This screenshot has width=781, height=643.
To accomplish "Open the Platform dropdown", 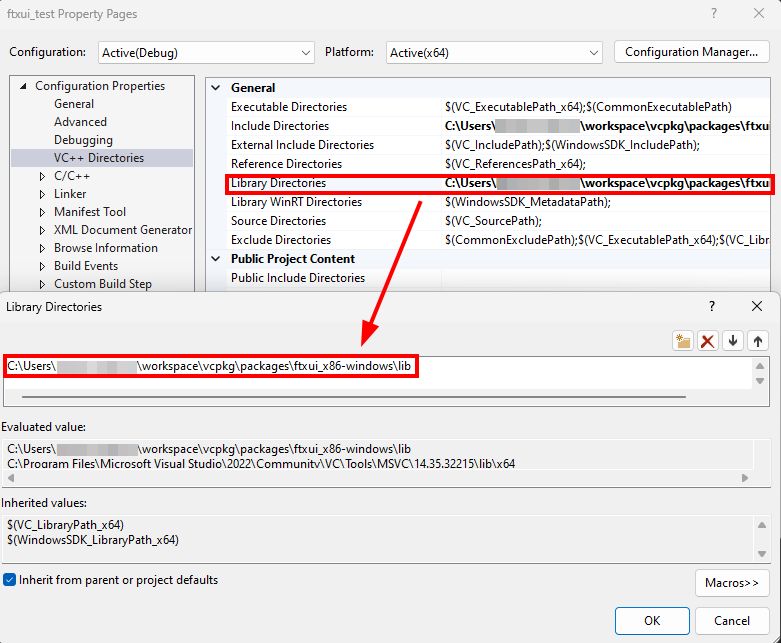I will [494, 52].
